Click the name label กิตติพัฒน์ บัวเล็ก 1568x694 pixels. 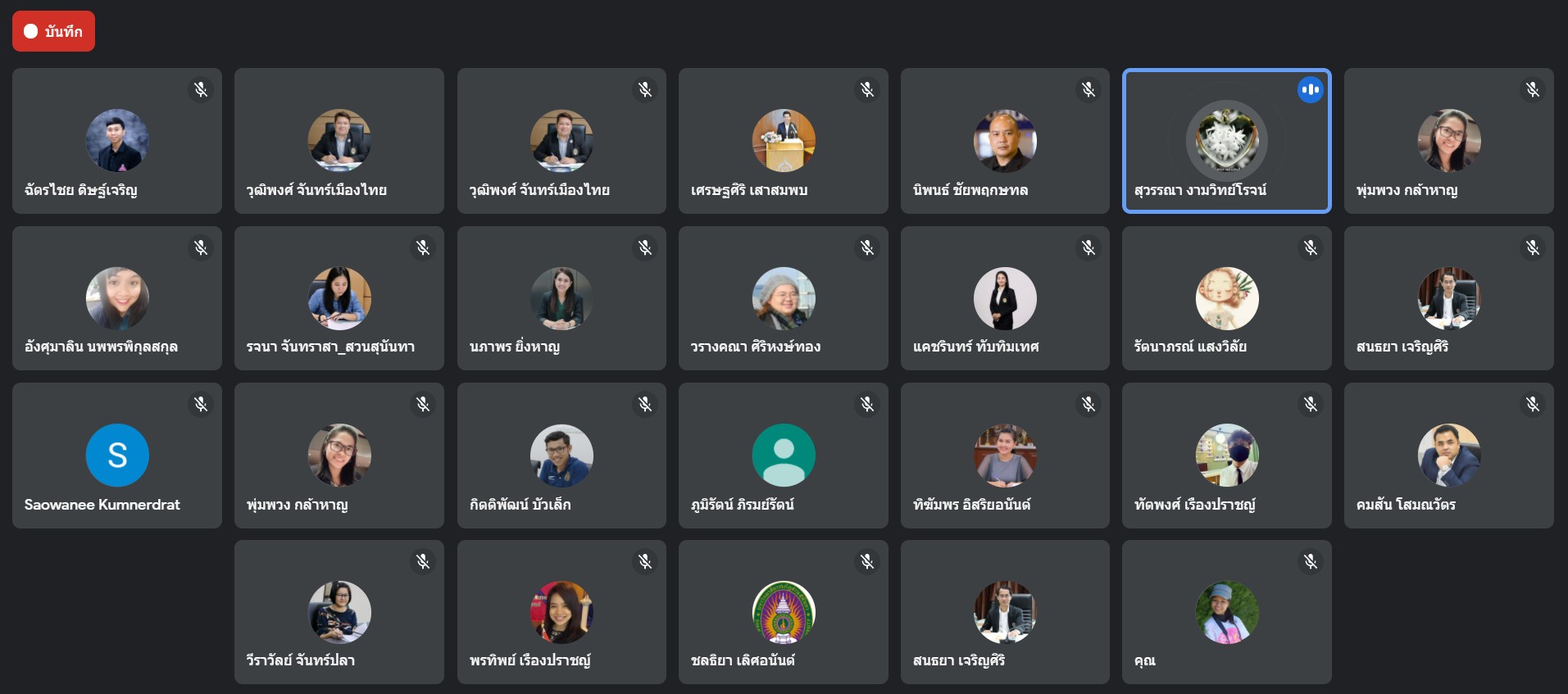click(520, 505)
